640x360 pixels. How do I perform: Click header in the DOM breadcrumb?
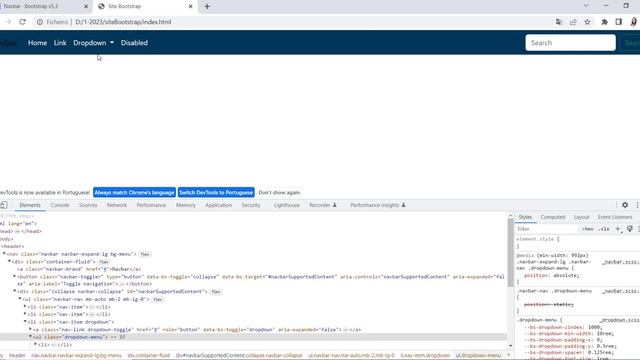click(17, 356)
